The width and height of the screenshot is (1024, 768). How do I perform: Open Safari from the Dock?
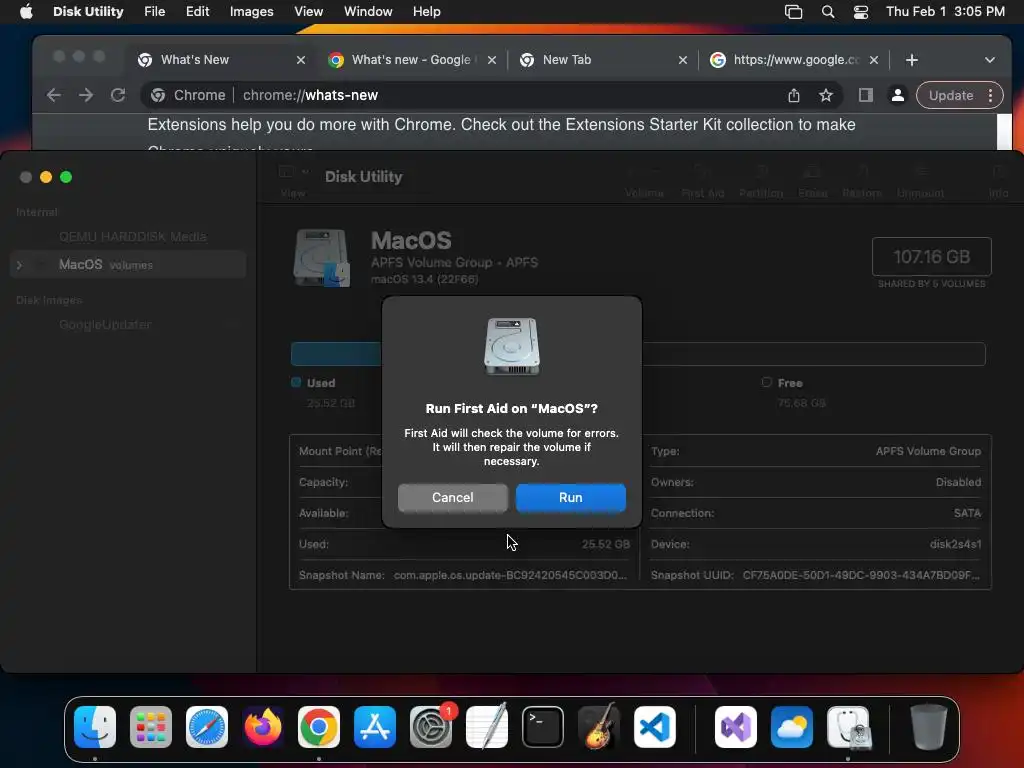pos(207,727)
